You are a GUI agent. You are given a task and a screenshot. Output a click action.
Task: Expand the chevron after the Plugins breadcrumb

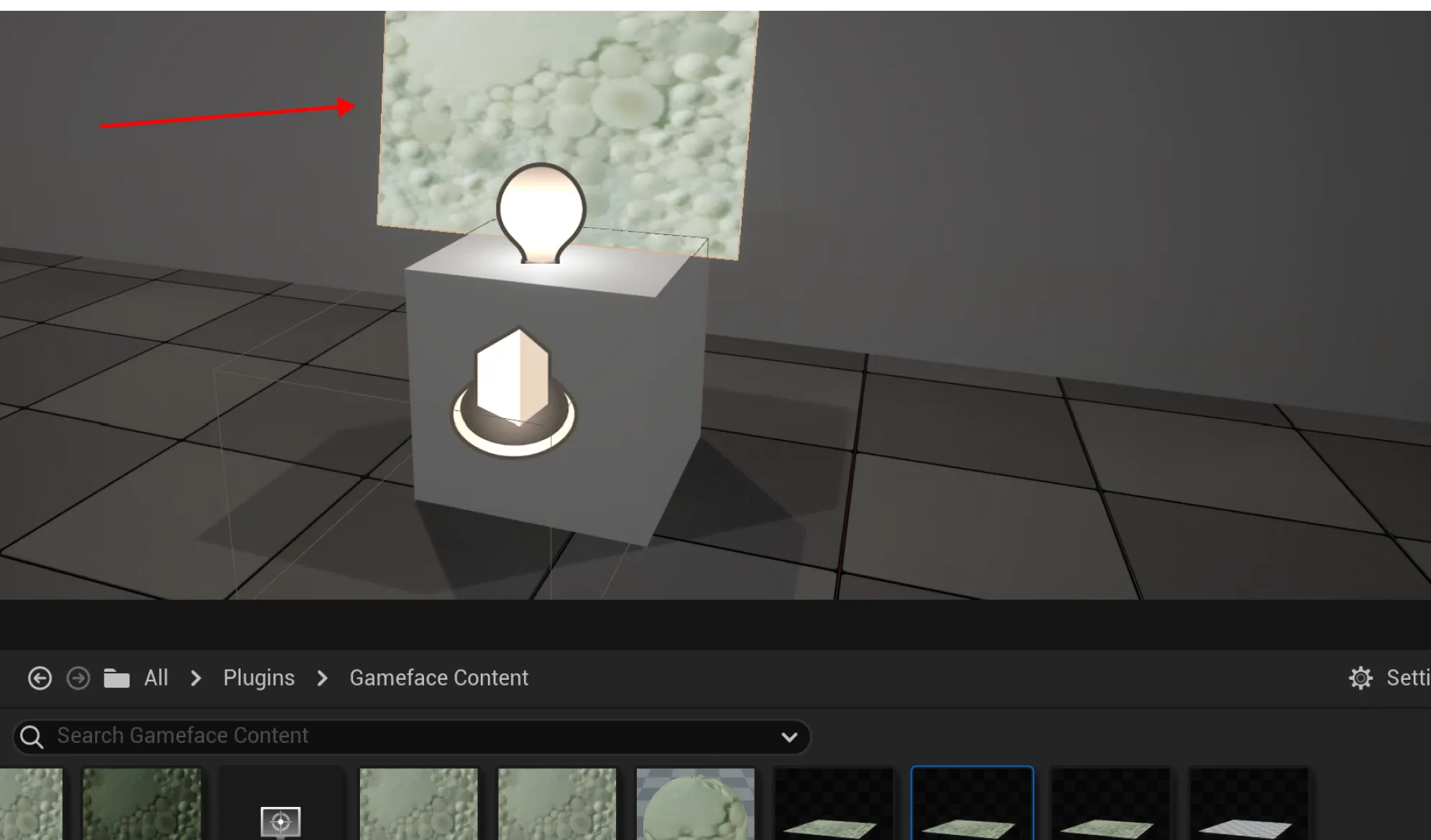pos(322,678)
